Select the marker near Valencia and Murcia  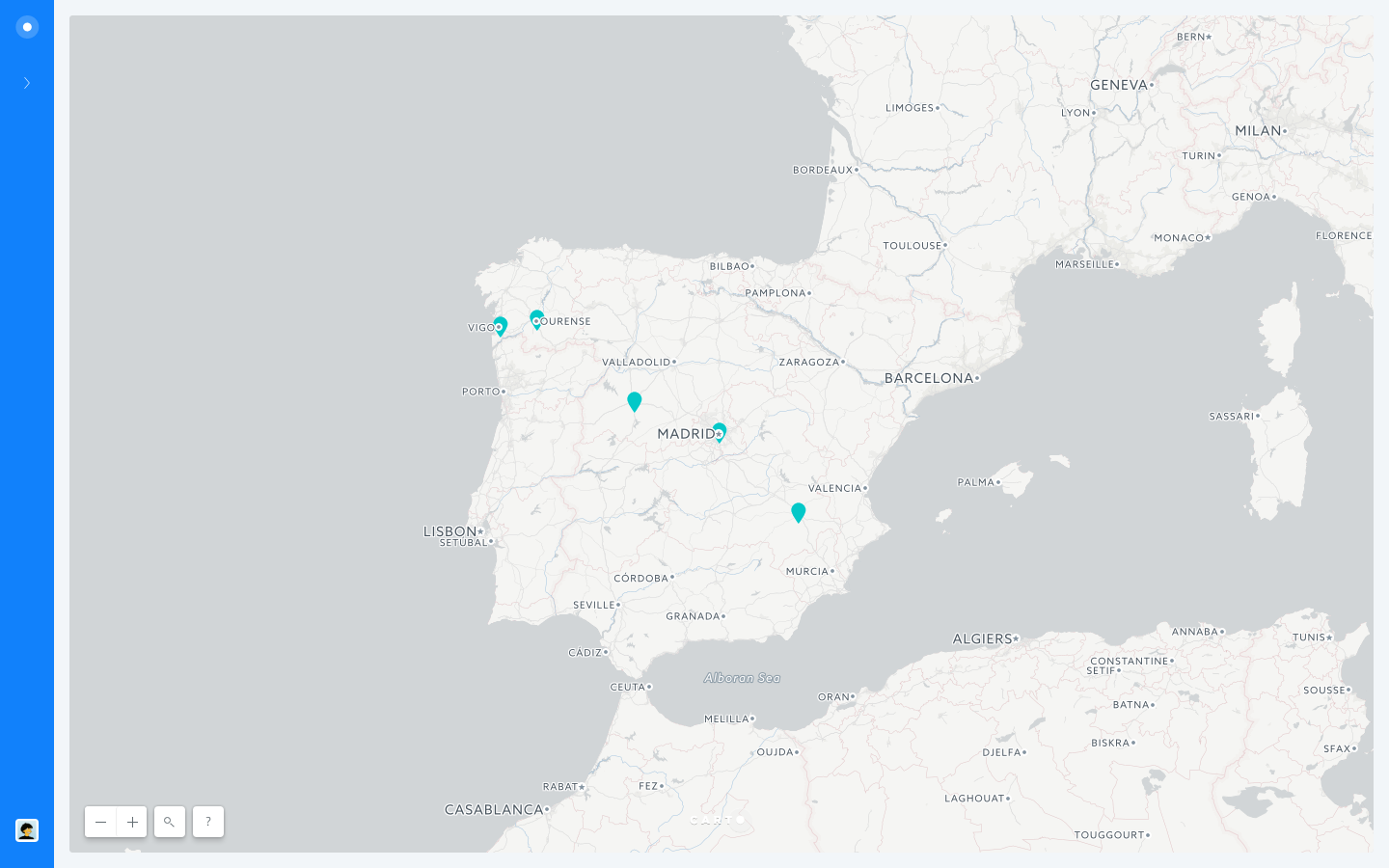coord(799,512)
